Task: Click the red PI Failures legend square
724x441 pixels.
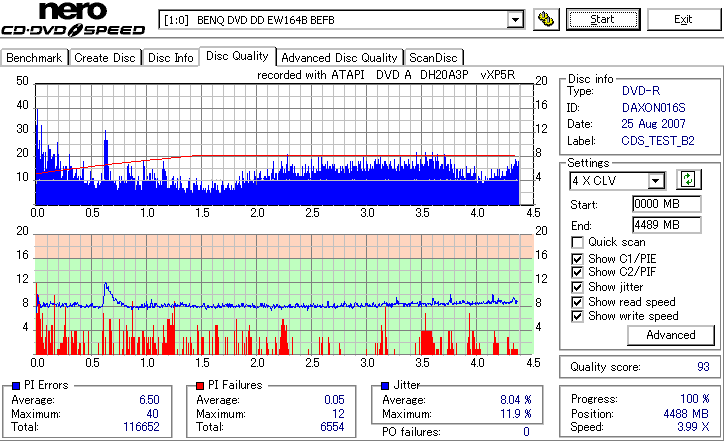Action: pyautogui.click(x=200, y=386)
